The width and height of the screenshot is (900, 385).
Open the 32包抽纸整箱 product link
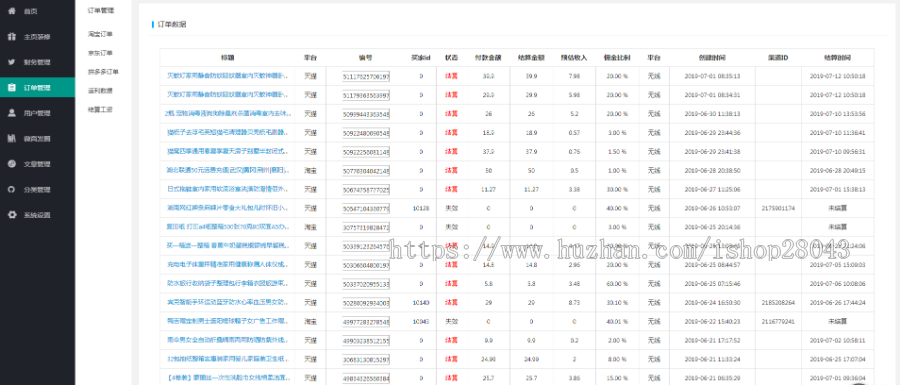pyautogui.click(x=227, y=359)
